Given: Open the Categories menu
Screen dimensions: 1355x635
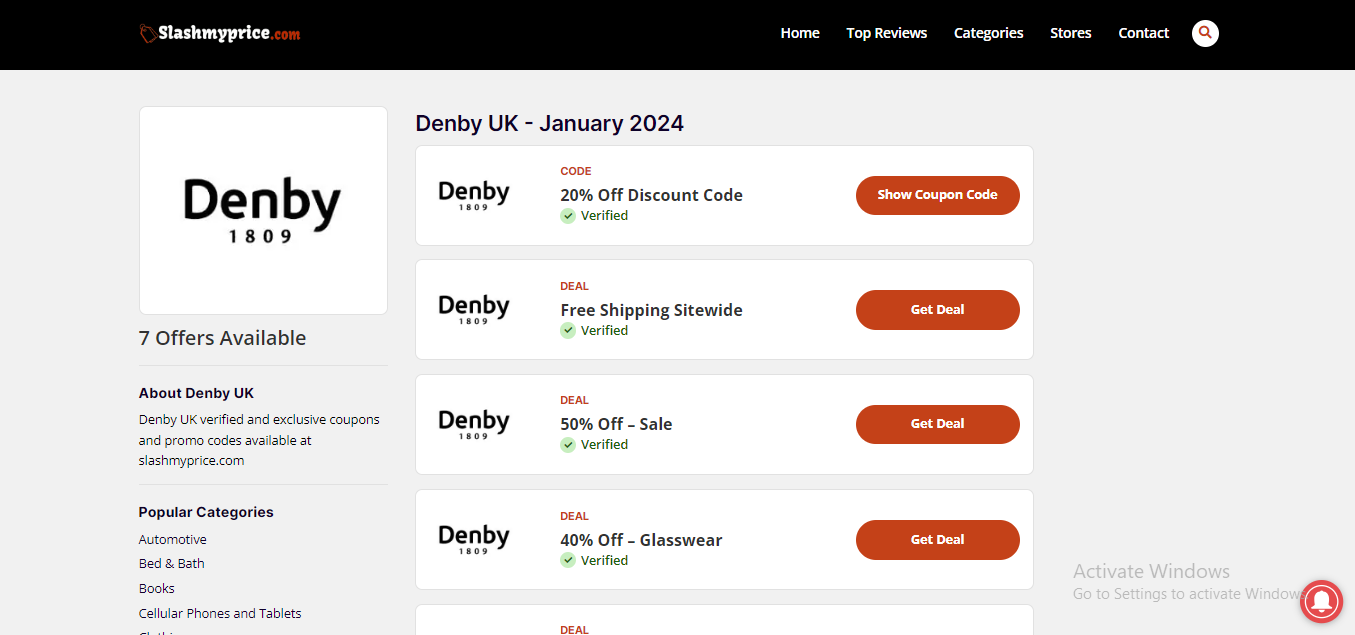Looking at the screenshot, I should coord(988,33).
